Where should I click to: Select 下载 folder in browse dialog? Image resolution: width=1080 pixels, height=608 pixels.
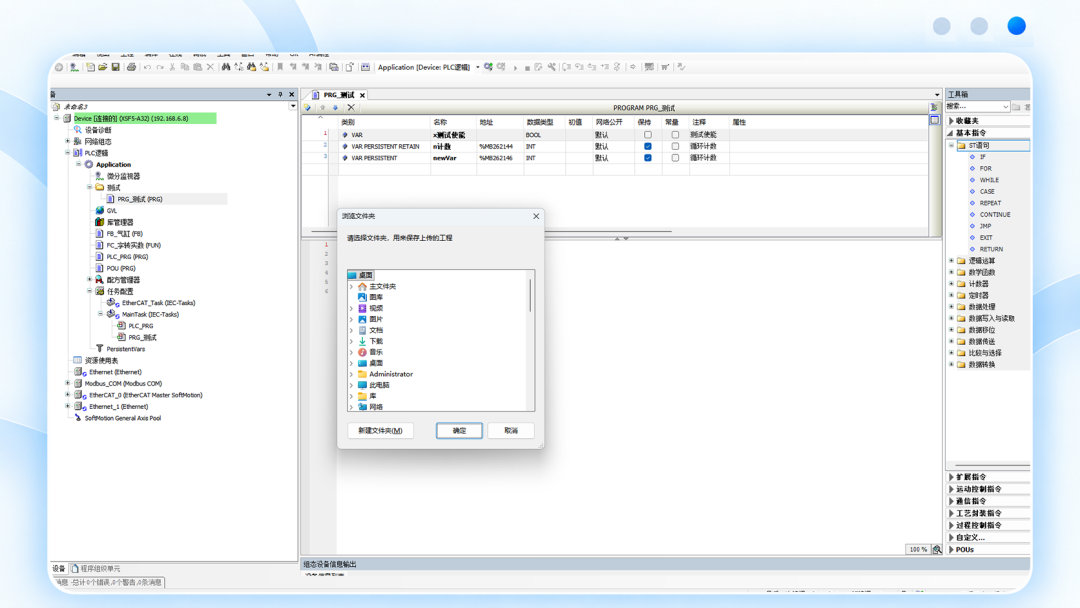coord(375,342)
